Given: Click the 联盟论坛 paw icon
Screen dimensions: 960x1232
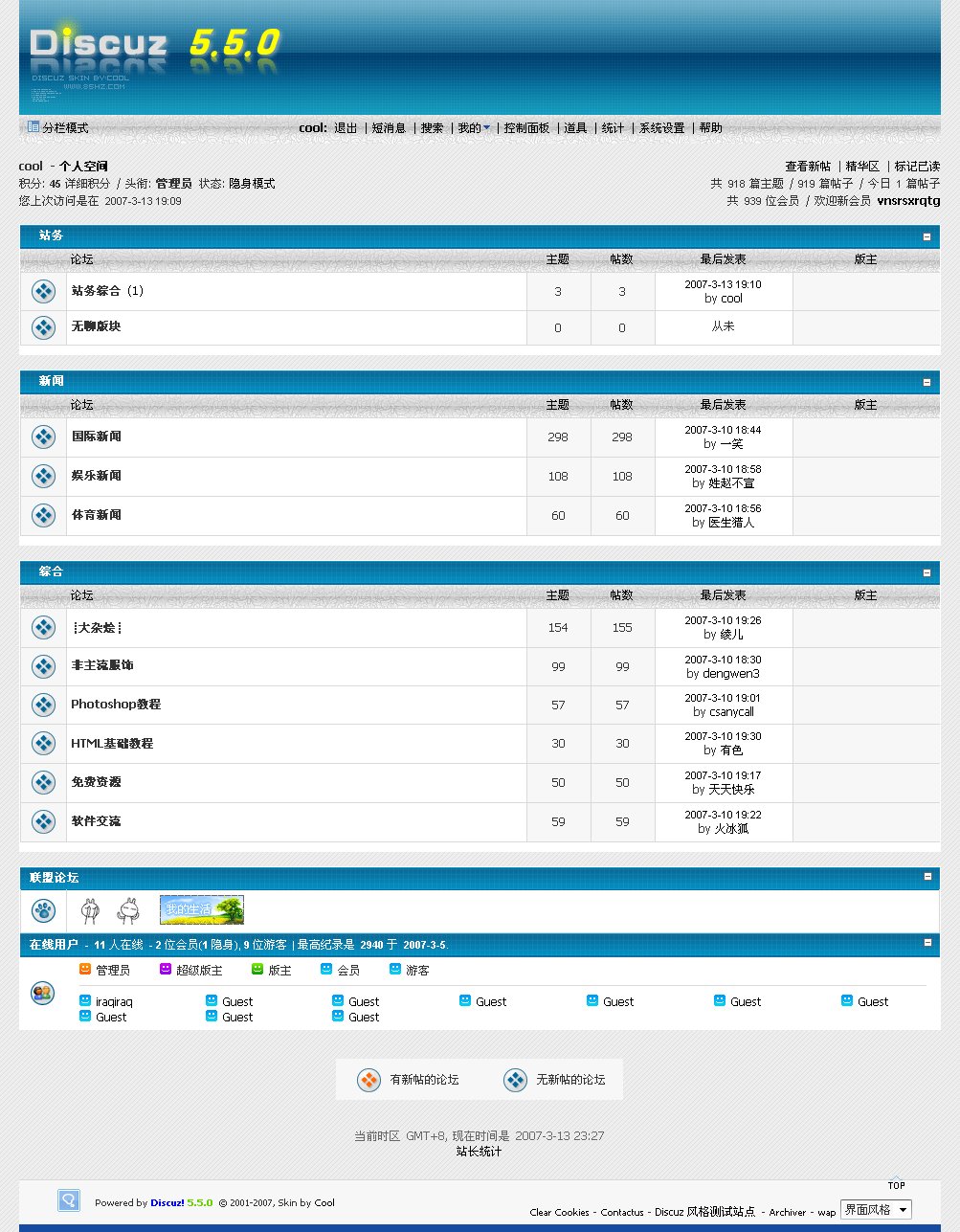Looking at the screenshot, I should click(43, 910).
